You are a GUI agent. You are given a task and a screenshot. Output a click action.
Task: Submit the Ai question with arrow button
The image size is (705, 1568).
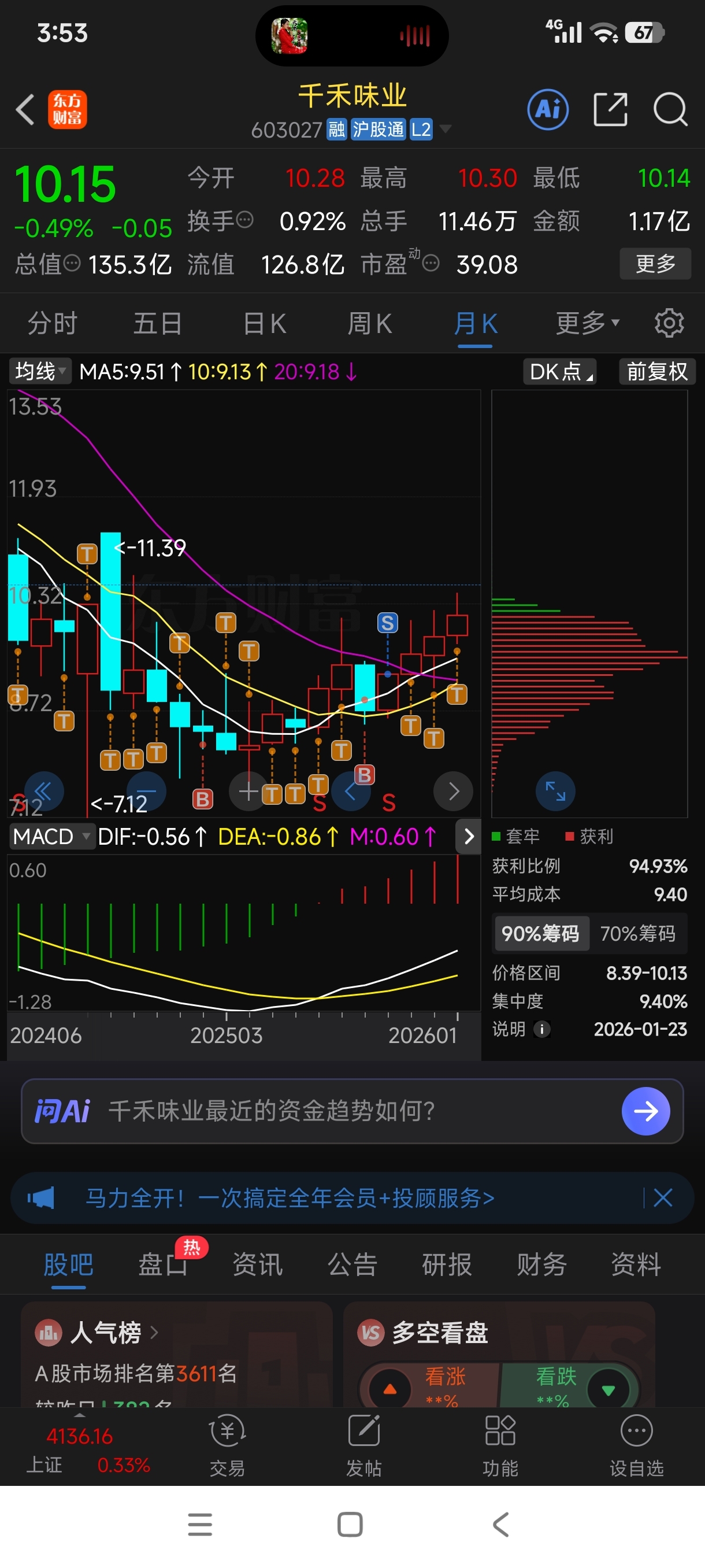[x=645, y=1111]
